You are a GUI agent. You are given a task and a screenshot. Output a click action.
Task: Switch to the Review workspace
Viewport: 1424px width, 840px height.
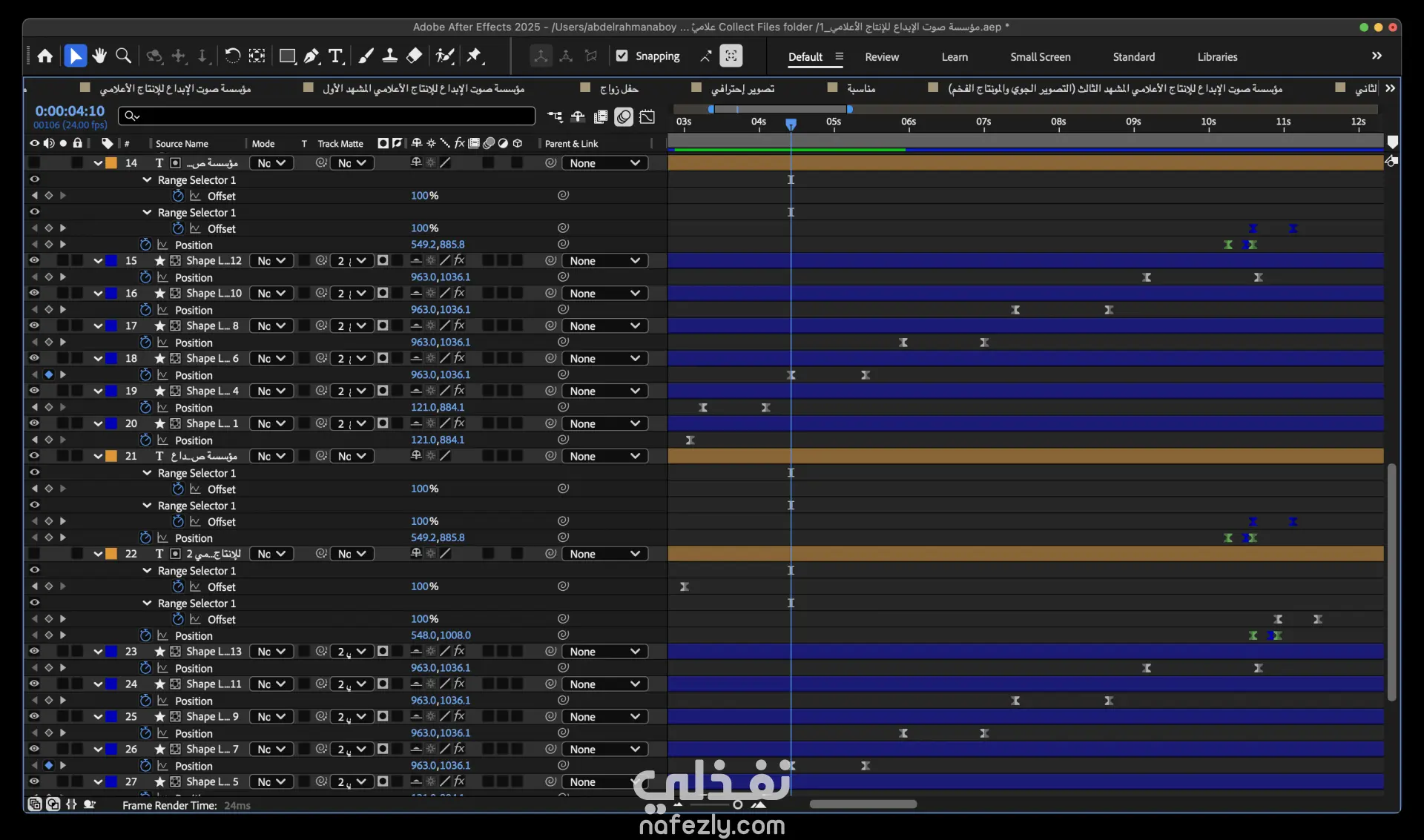(881, 57)
